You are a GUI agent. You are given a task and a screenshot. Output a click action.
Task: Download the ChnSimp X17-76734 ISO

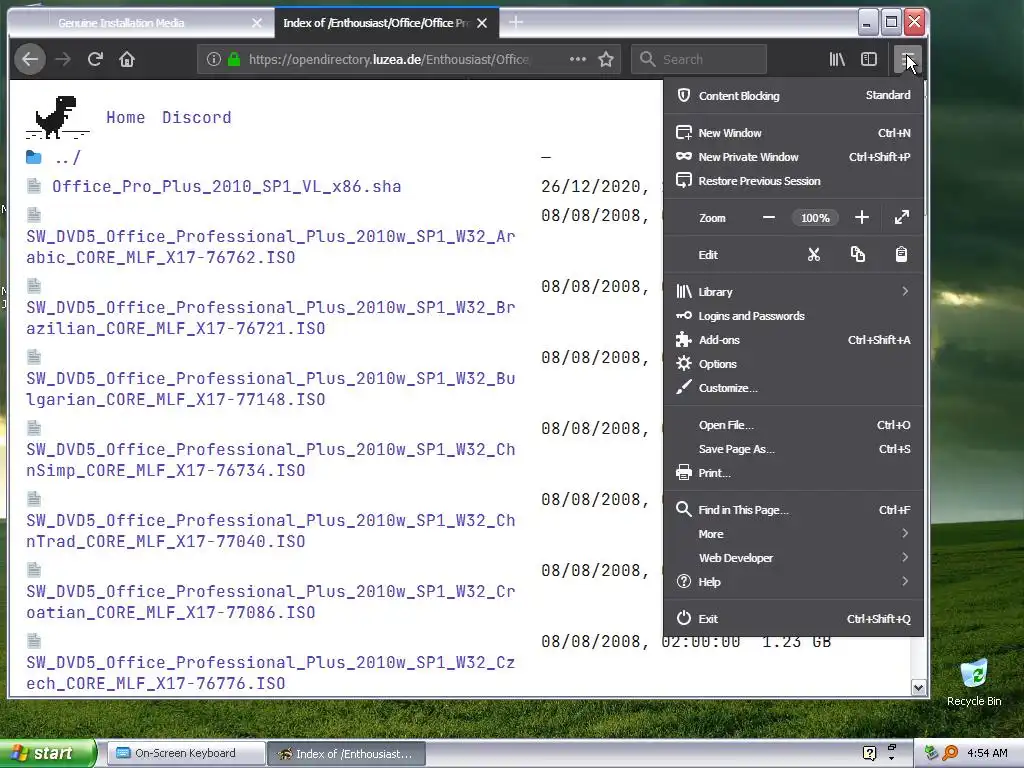click(x=270, y=460)
